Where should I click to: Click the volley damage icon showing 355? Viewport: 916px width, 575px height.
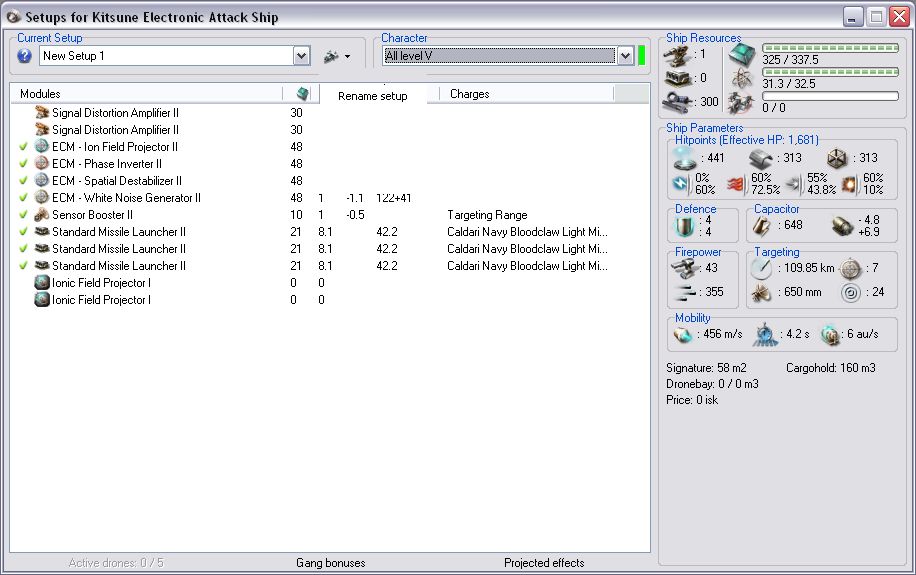pyautogui.click(x=685, y=292)
